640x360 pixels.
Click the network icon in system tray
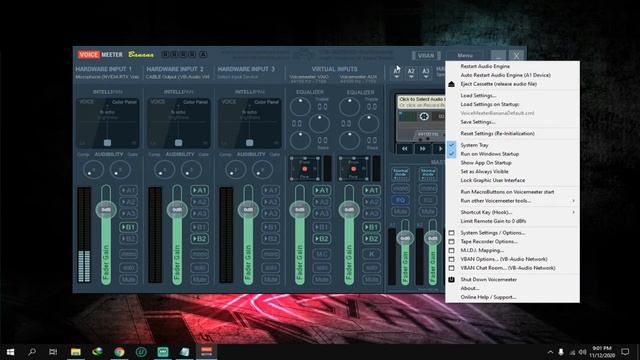[572, 352]
